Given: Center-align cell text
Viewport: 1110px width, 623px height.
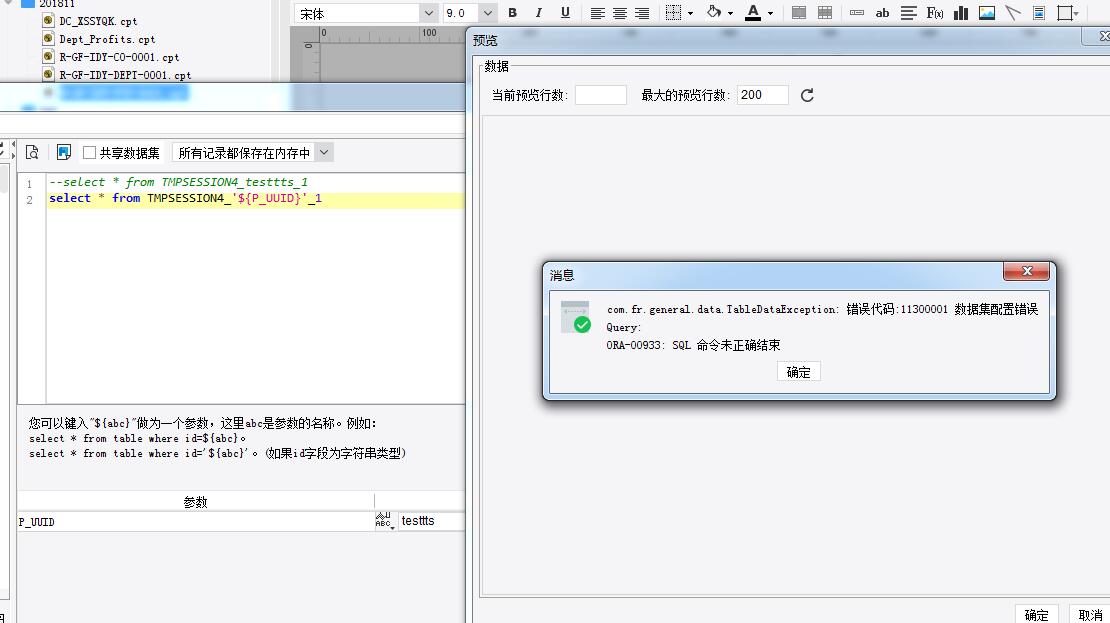Looking at the screenshot, I should pos(620,13).
